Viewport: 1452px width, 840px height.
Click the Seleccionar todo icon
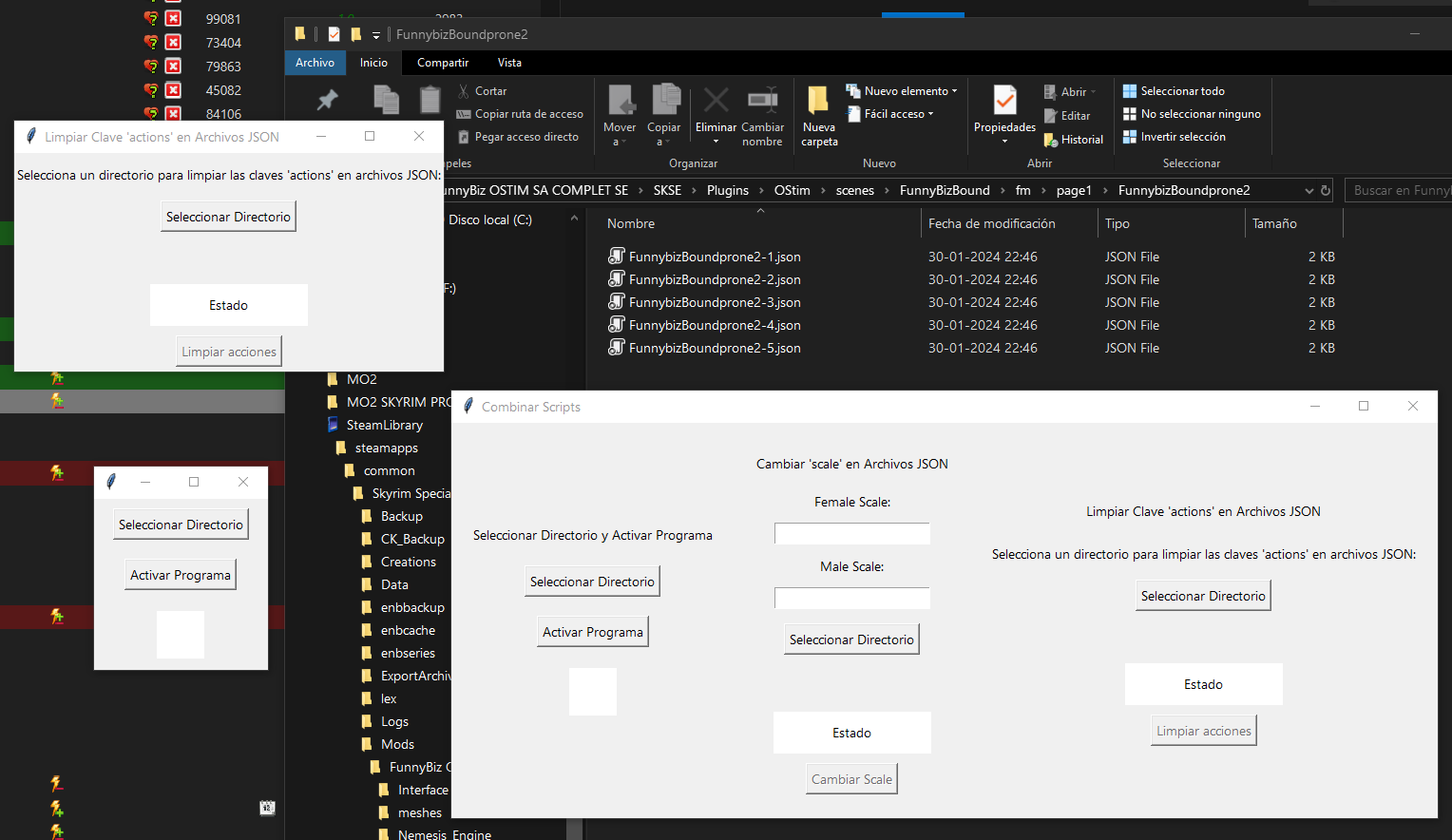click(x=1130, y=91)
